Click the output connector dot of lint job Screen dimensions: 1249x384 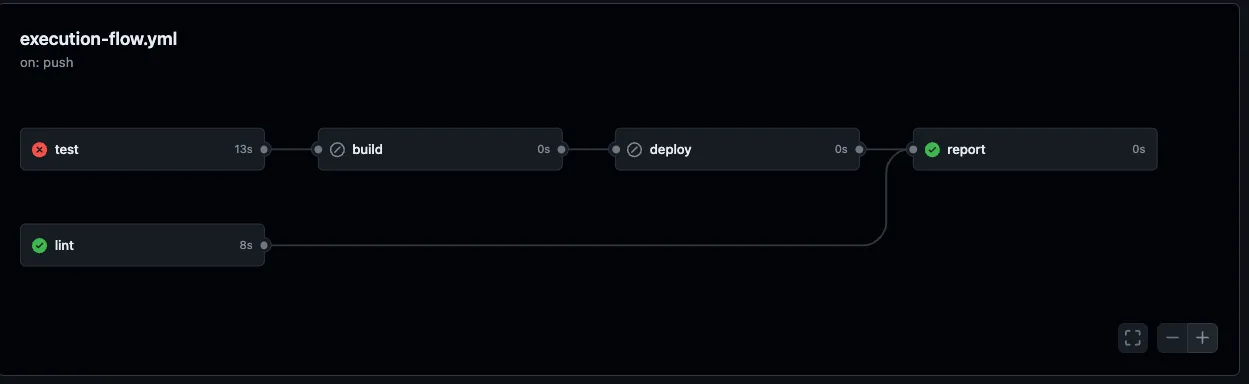[x=265, y=245]
